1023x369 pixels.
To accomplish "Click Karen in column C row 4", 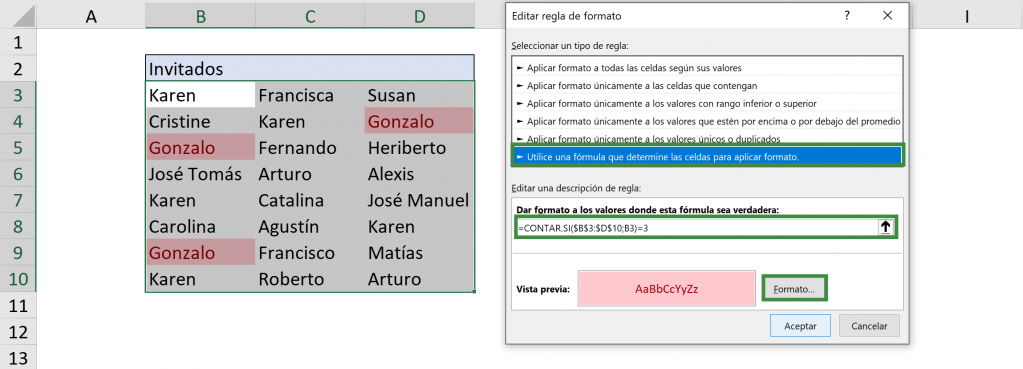I will coord(310,121).
